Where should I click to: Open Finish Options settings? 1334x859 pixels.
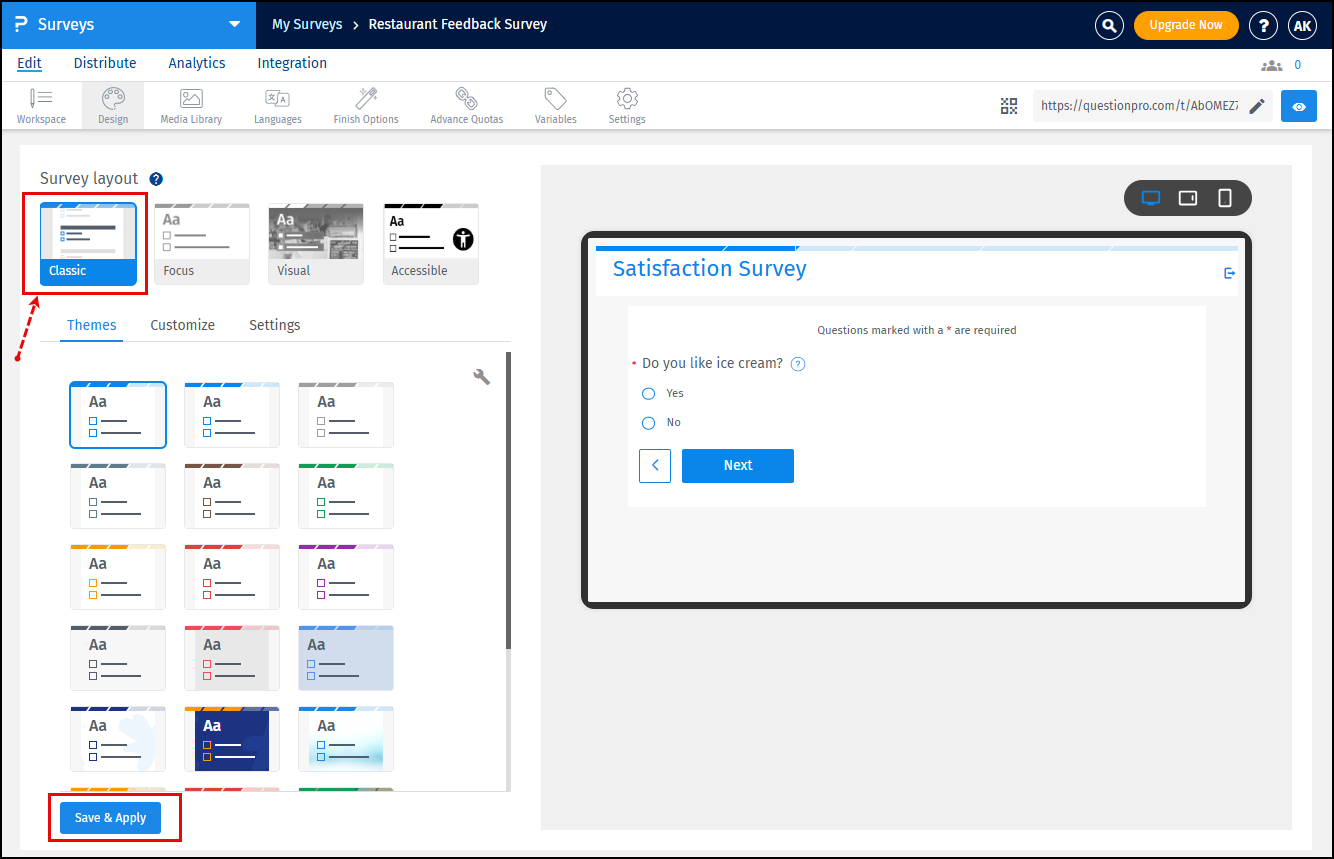(365, 105)
